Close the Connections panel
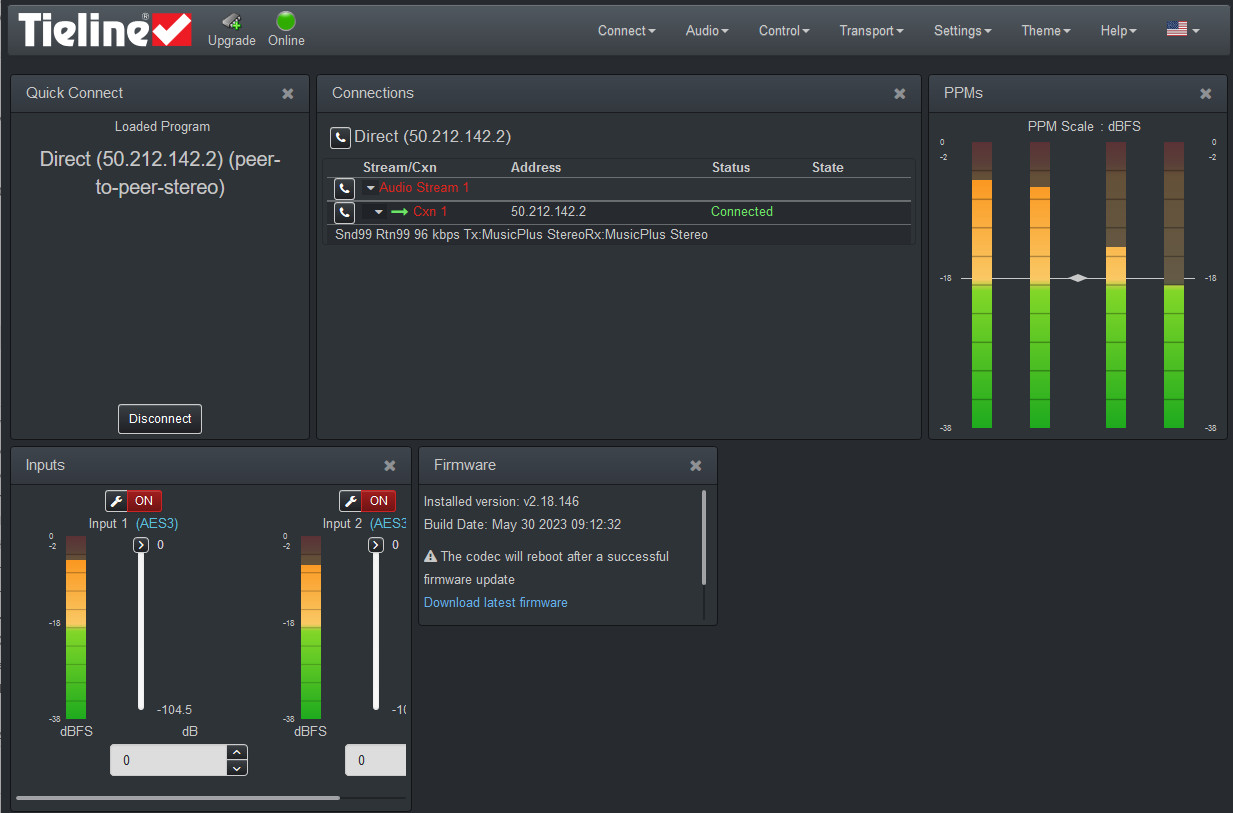Image resolution: width=1233 pixels, height=813 pixels. (900, 94)
